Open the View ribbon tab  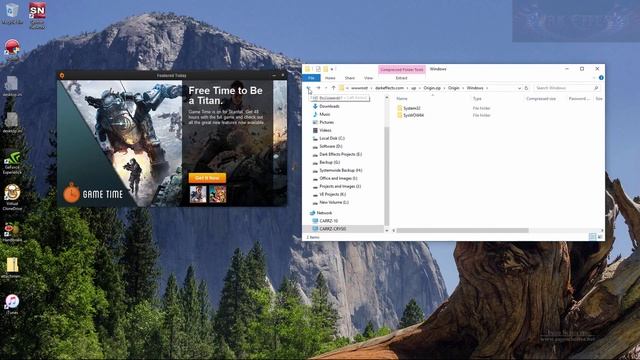click(x=369, y=78)
